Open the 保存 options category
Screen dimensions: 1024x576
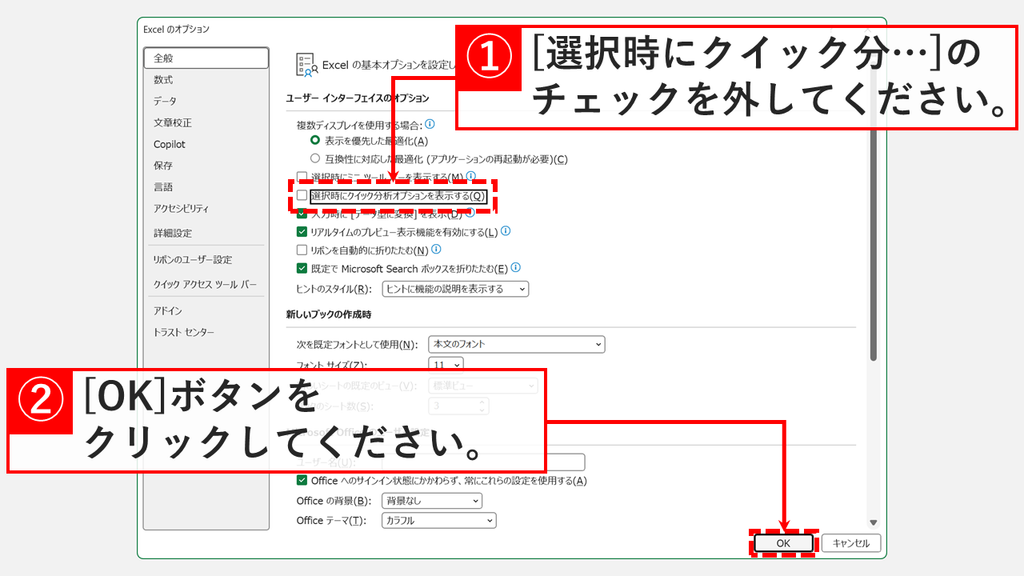(163, 166)
